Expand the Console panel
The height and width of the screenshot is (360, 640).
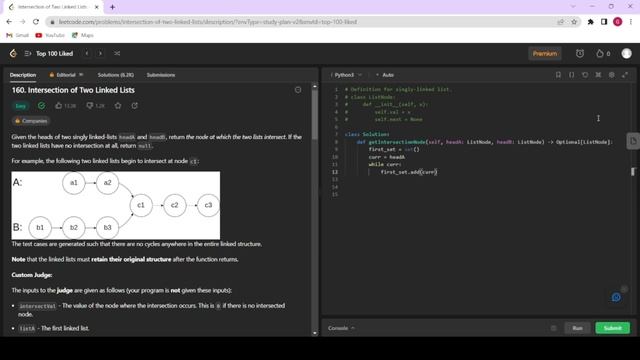[x=341, y=328]
